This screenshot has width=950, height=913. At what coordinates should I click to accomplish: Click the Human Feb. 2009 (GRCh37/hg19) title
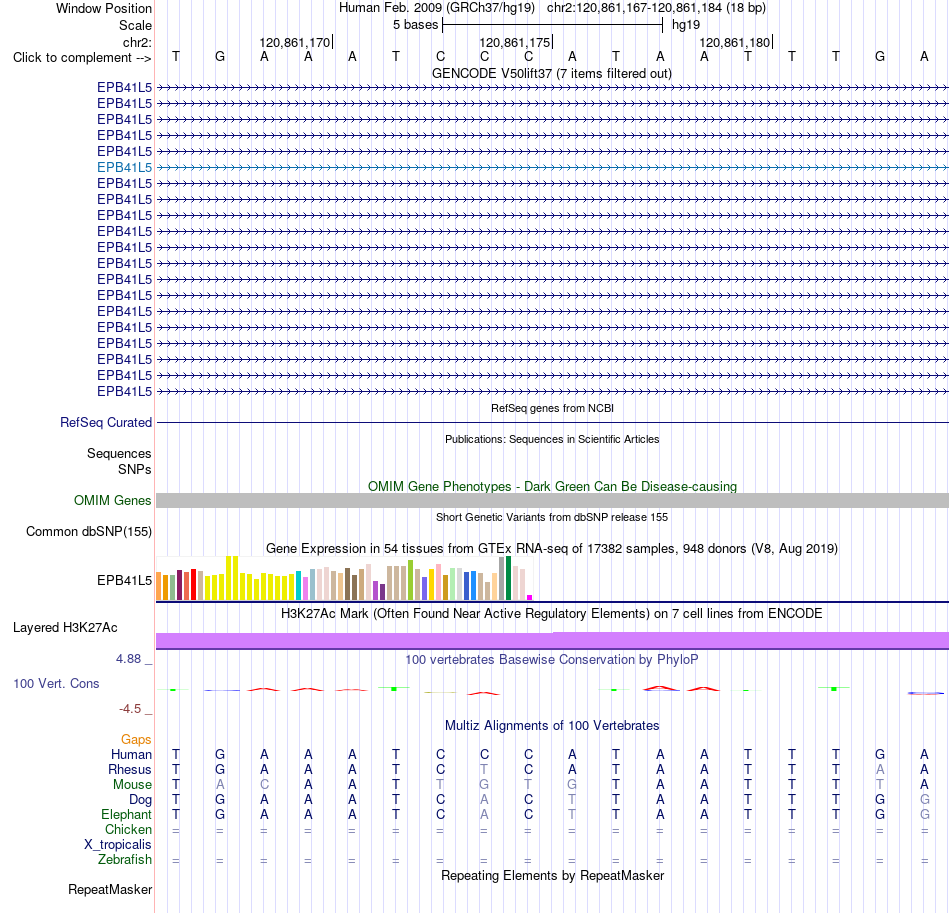[436, 8]
